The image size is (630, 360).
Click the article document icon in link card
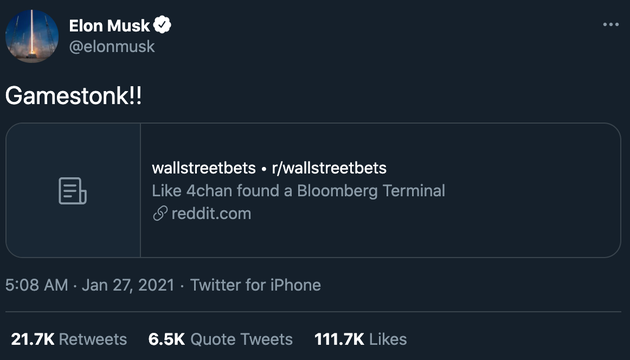click(73, 191)
